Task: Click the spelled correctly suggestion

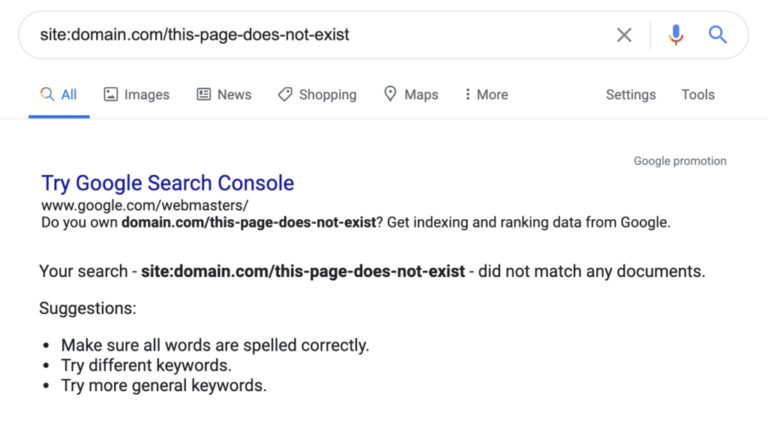Action: 215,345
